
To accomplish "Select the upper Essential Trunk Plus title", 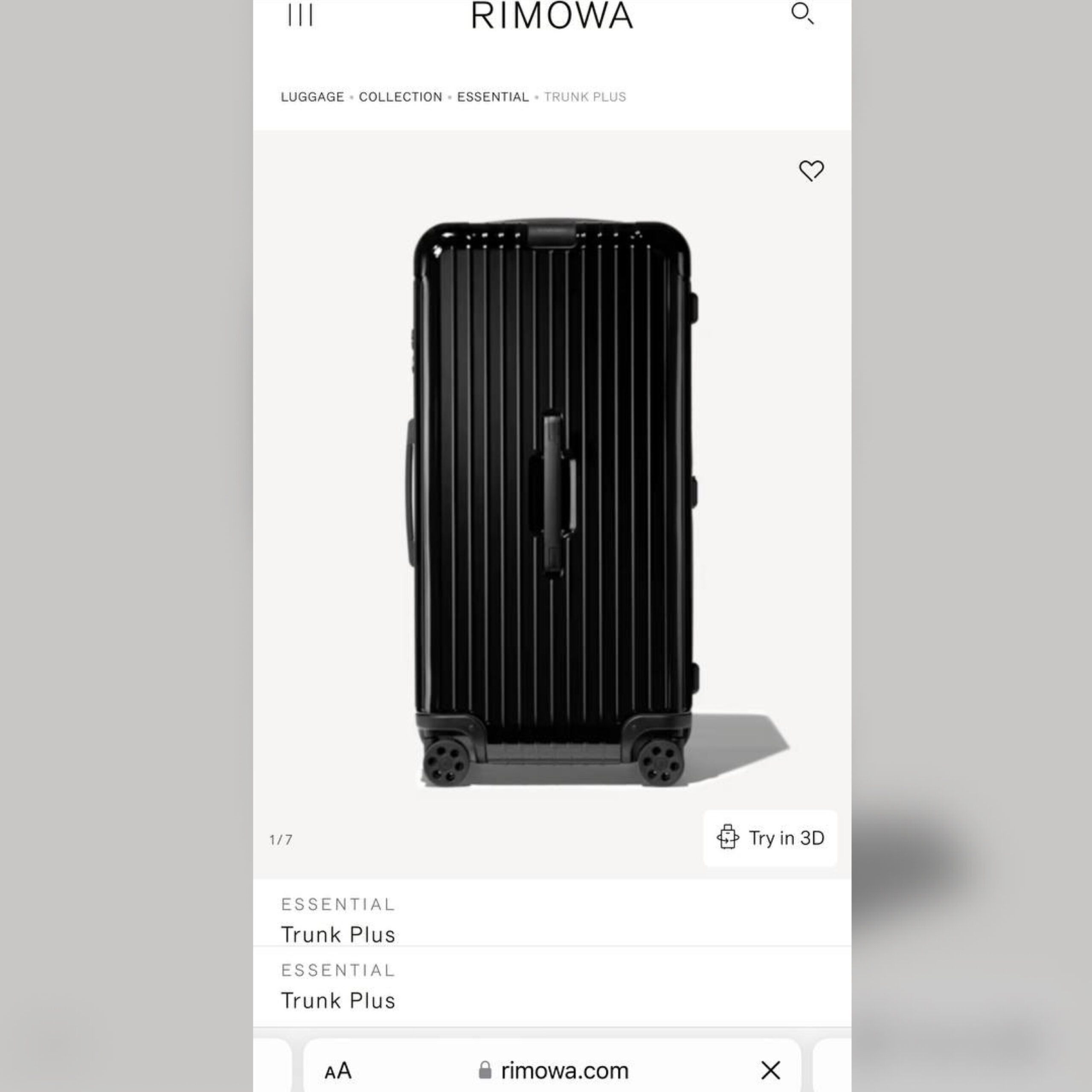I will (338, 920).
